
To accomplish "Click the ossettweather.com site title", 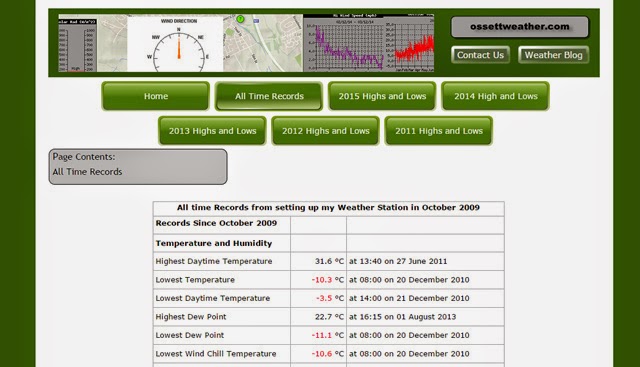I will tap(520, 27).
